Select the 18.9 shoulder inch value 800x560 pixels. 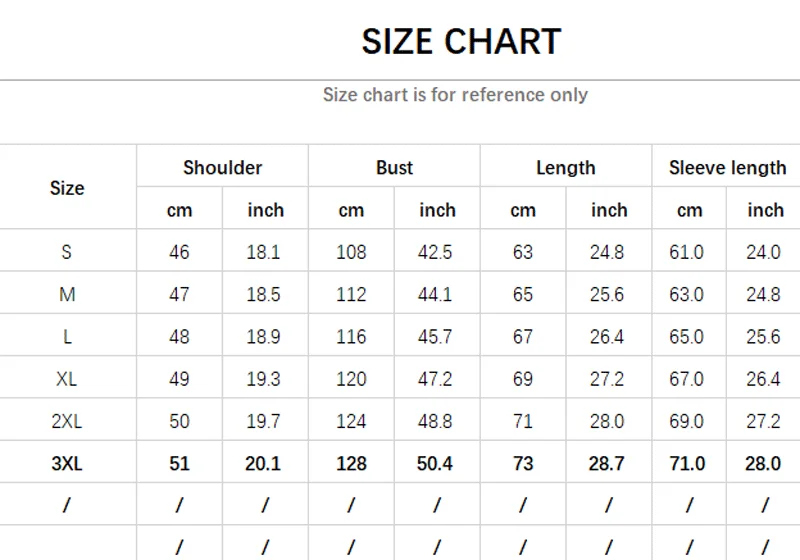pyautogui.click(x=264, y=337)
